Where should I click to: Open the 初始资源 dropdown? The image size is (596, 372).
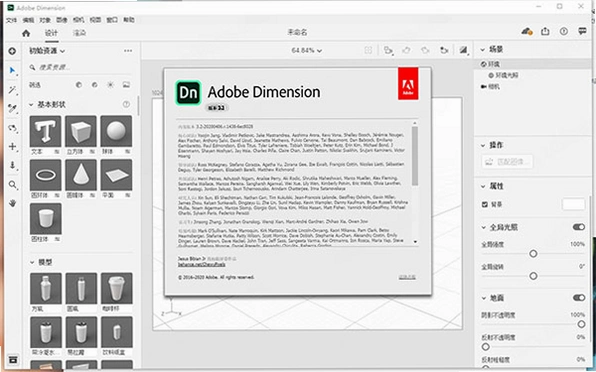click(47, 51)
